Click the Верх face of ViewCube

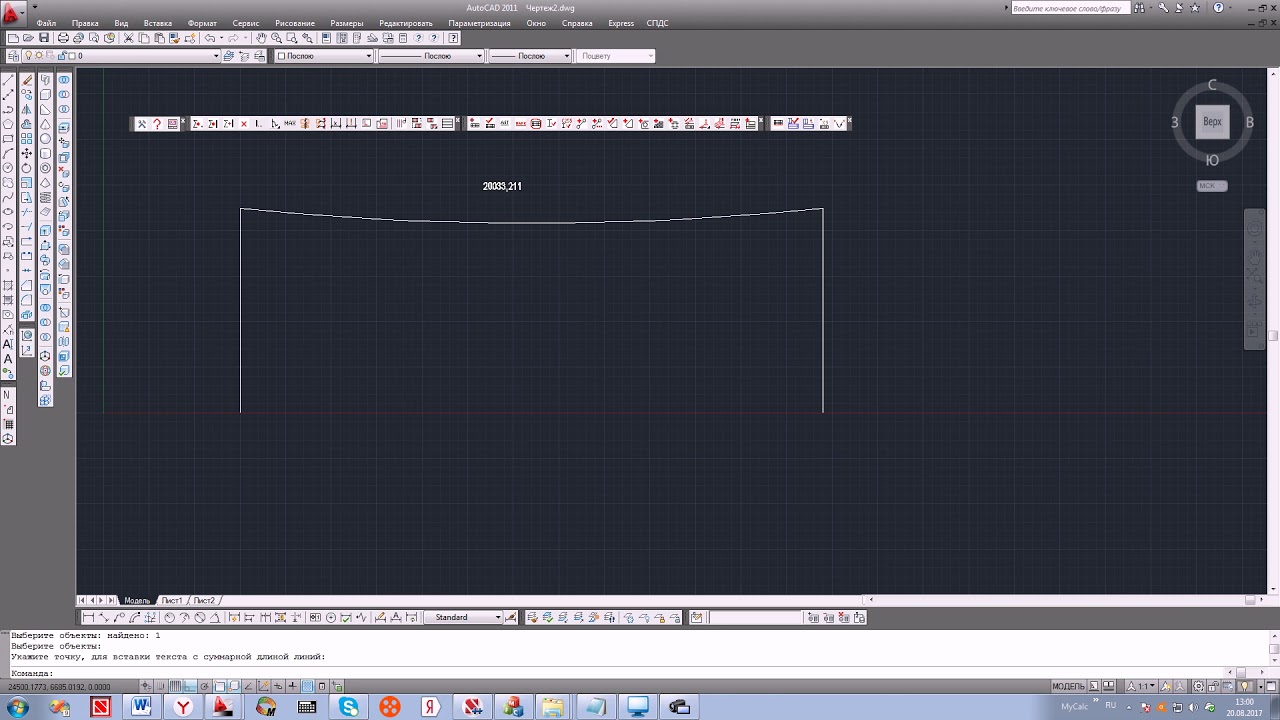coord(1212,122)
